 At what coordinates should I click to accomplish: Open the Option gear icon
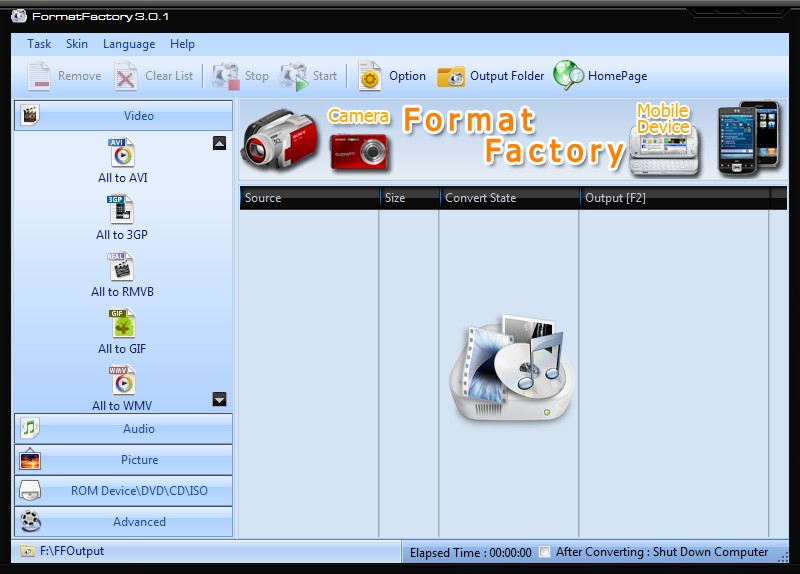369,76
